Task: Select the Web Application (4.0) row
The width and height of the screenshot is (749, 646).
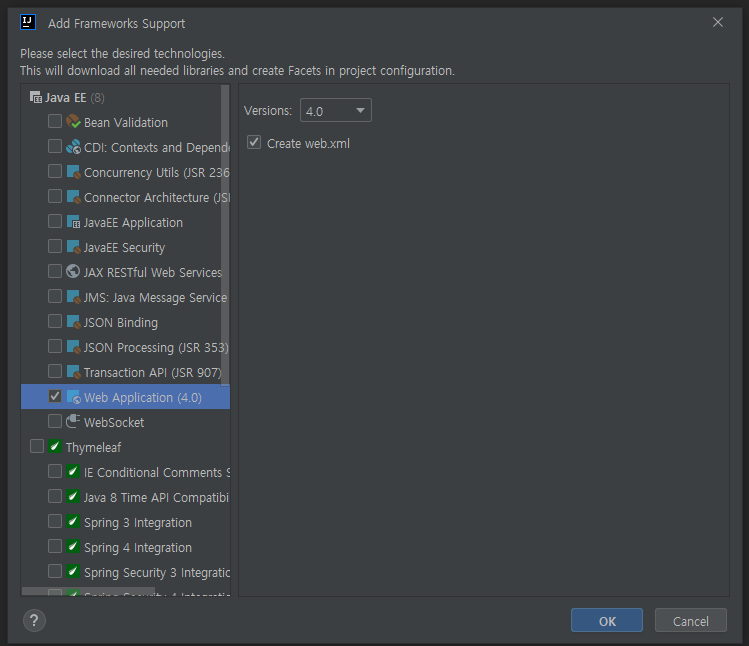Action: tap(125, 397)
